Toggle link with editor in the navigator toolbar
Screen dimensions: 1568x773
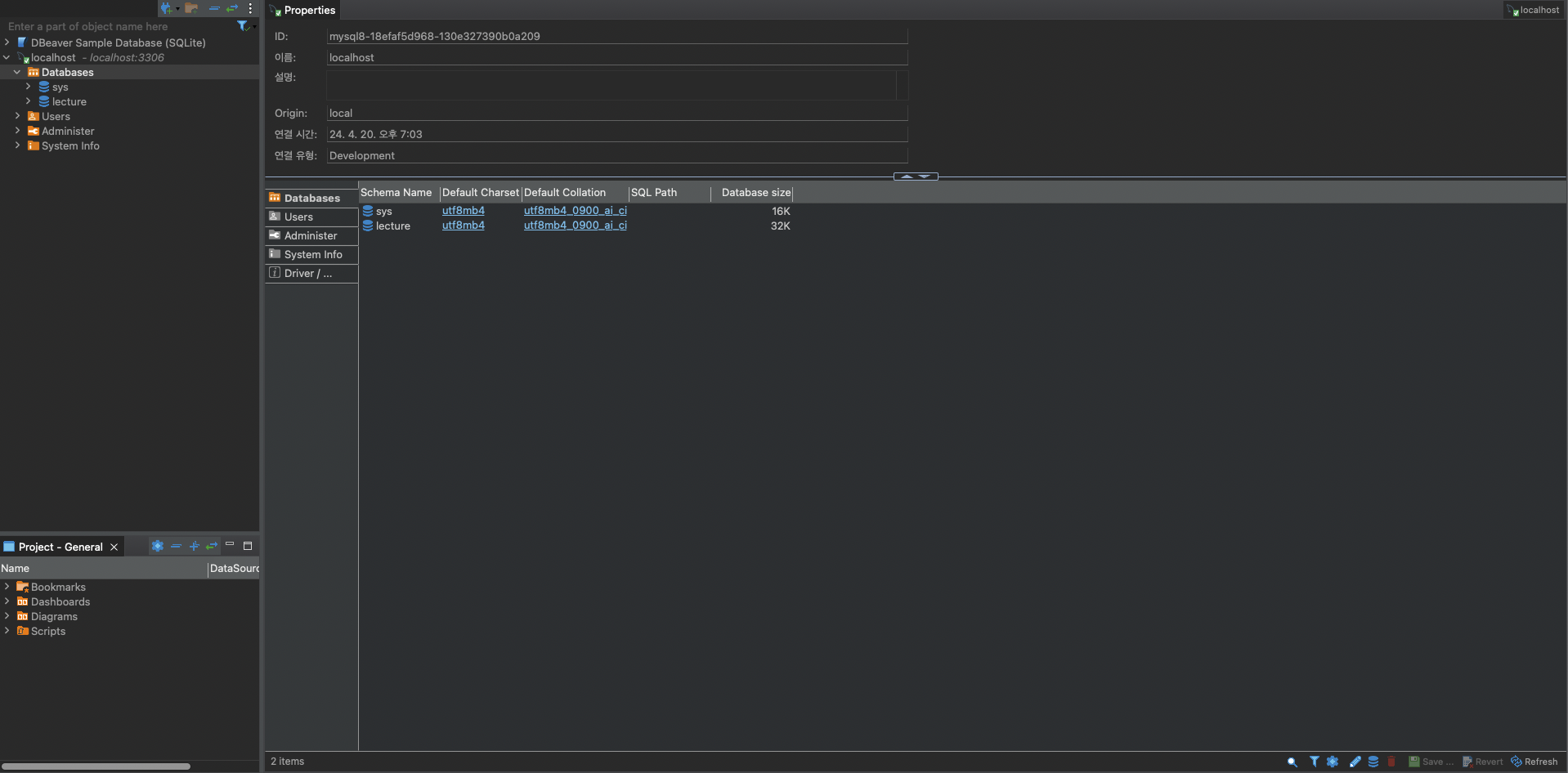pyautogui.click(x=232, y=8)
